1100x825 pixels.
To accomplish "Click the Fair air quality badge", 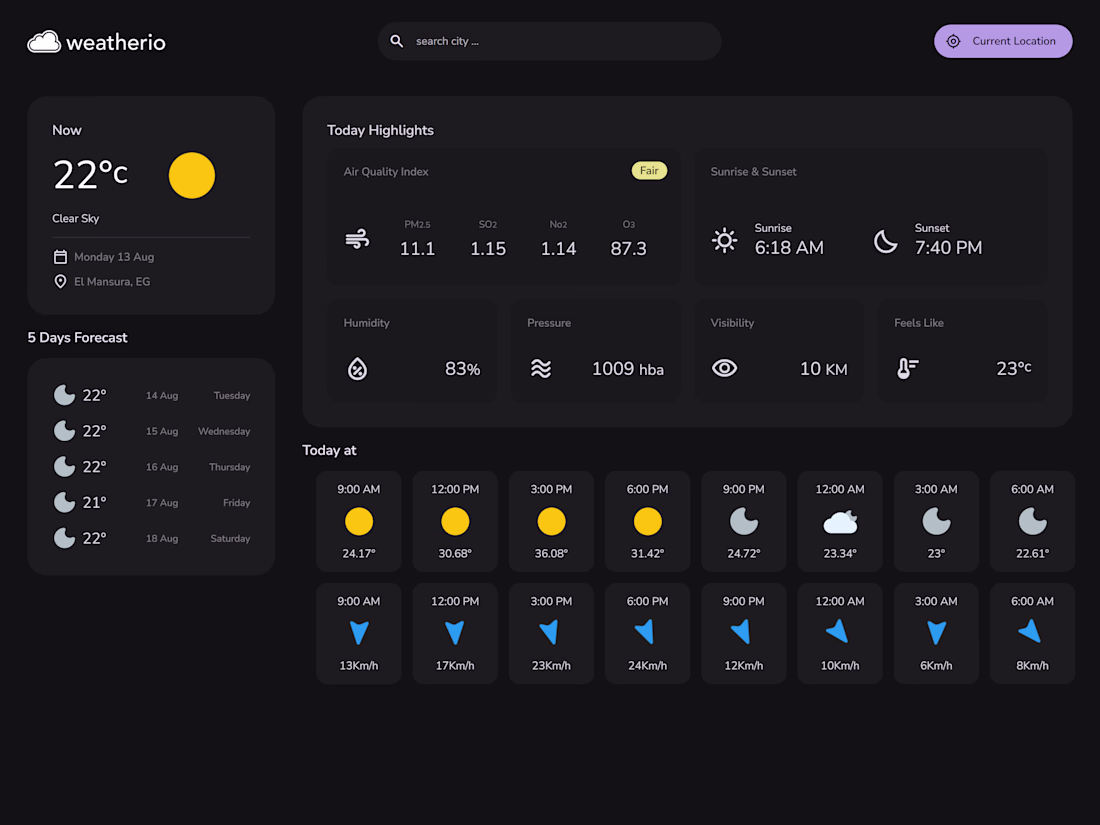I will pyautogui.click(x=649, y=170).
